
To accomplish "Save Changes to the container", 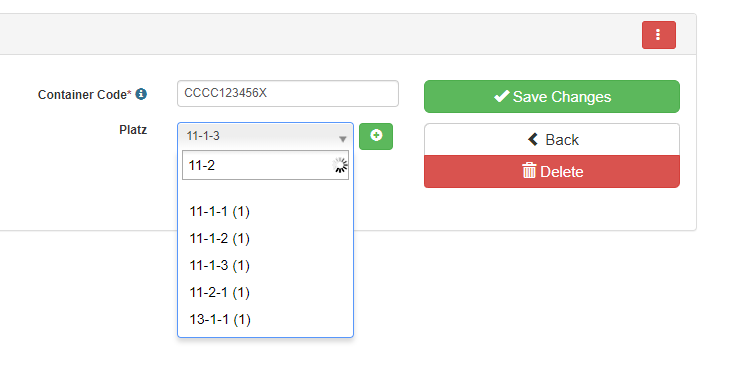I will [x=552, y=96].
